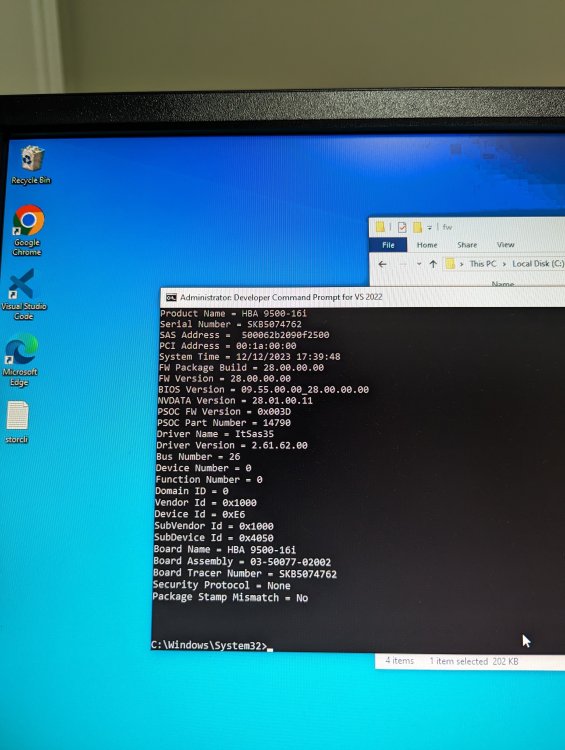Image resolution: width=565 pixels, height=750 pixels.
Task: Click the 'Device Id = 0xE6' line
Action: coord(199,514)
